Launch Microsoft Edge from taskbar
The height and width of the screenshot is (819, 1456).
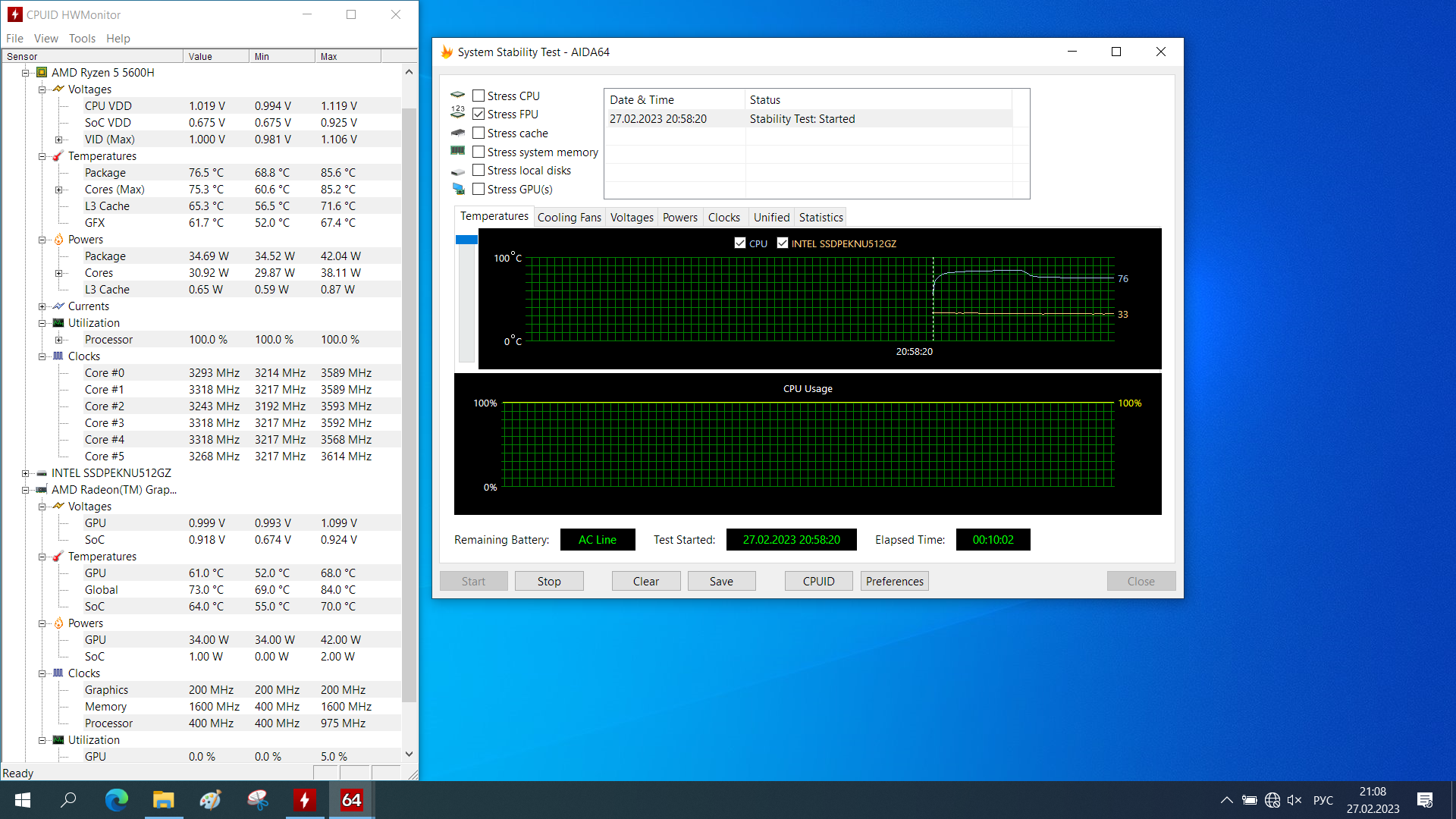pyautogui.click(x=116, y=799)
